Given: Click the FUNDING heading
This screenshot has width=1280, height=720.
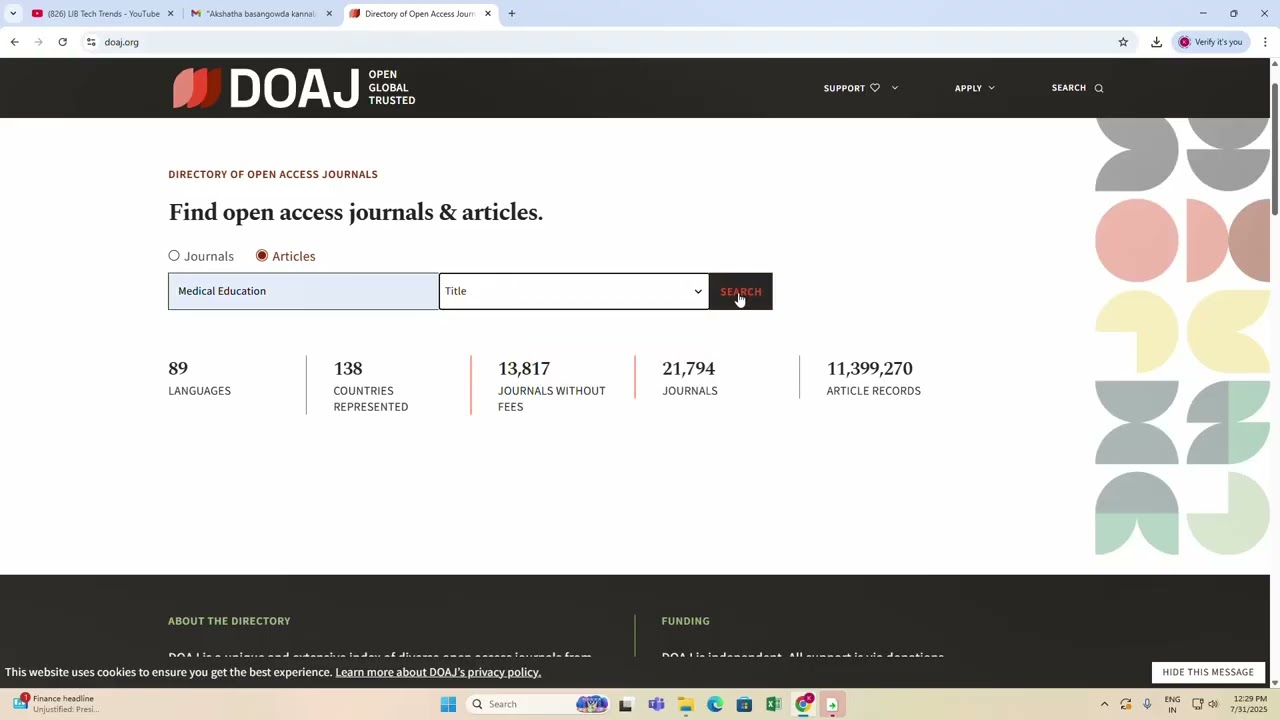Looking at the screenshot, I should pos(685,621).
